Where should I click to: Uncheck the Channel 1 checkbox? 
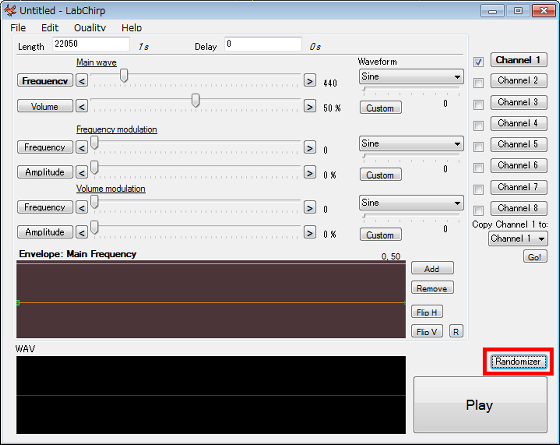tap(478, 62)
